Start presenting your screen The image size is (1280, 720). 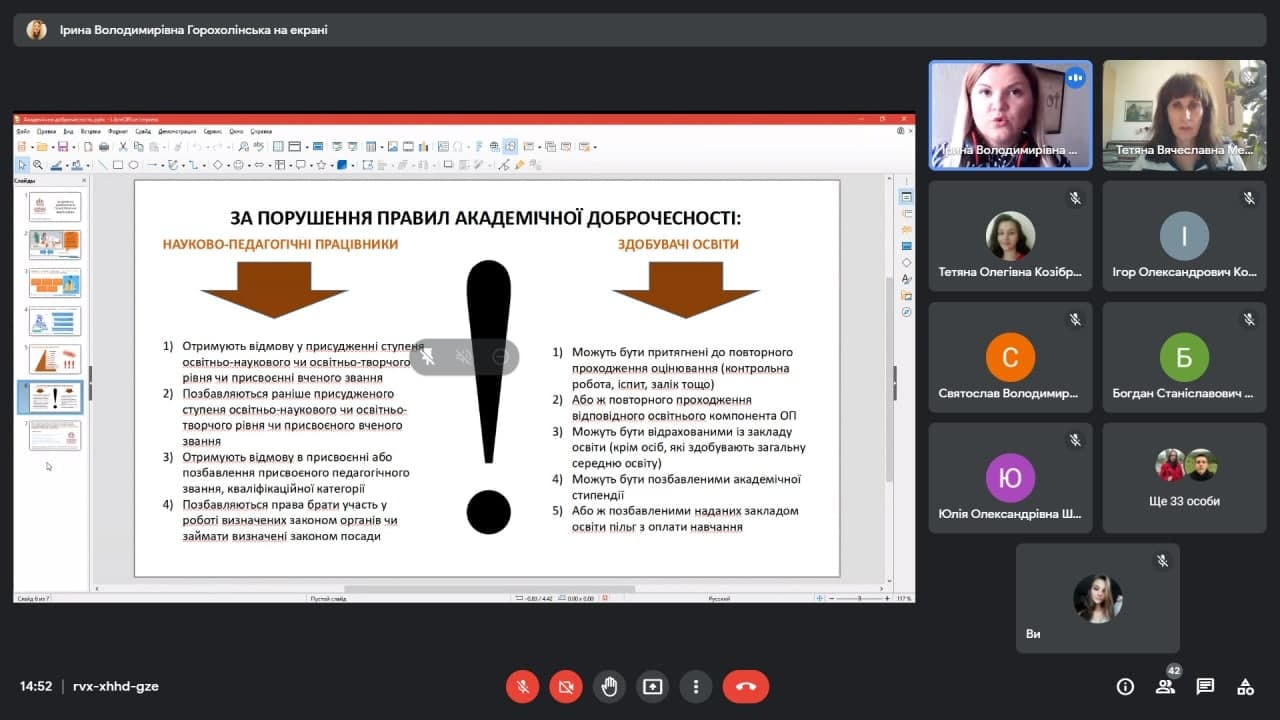coord(652,686)
